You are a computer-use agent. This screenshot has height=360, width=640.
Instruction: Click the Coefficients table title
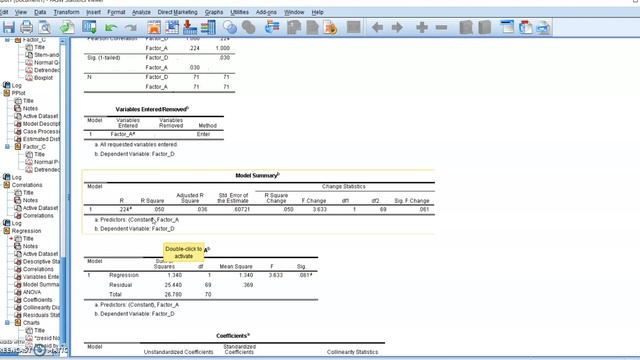click(233, 336)
